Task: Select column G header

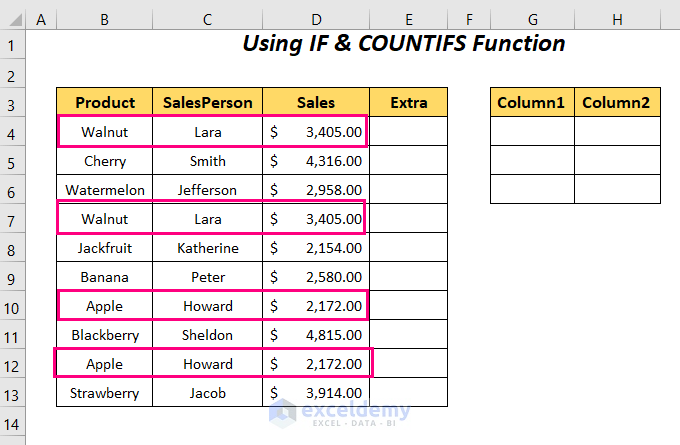Action: click(532, 19)
